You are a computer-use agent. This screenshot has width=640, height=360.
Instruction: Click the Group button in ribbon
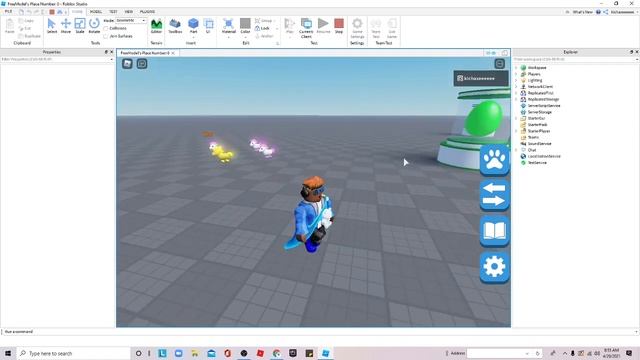coord(263,20)
